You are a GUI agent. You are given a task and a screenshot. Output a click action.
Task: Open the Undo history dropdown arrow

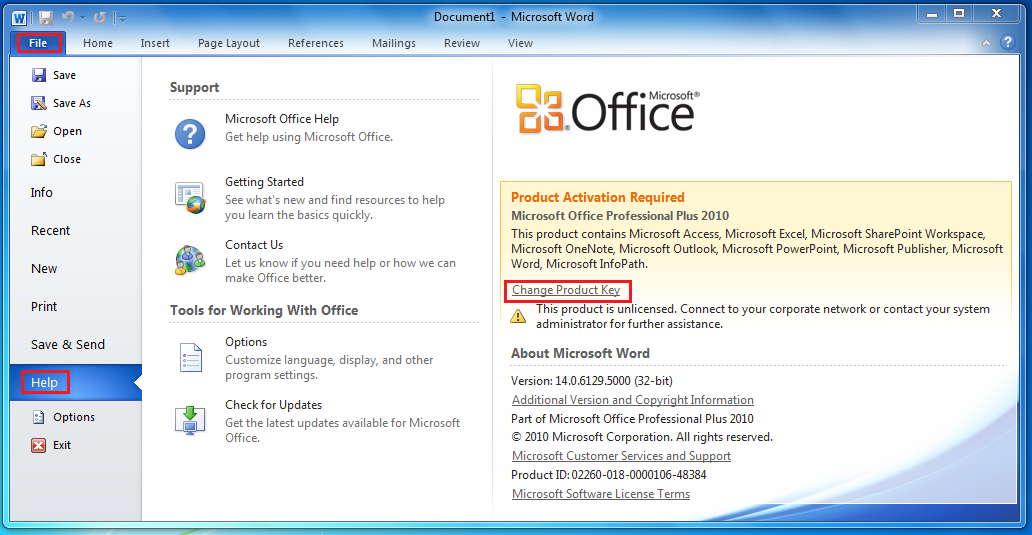(x=82, y=18)
